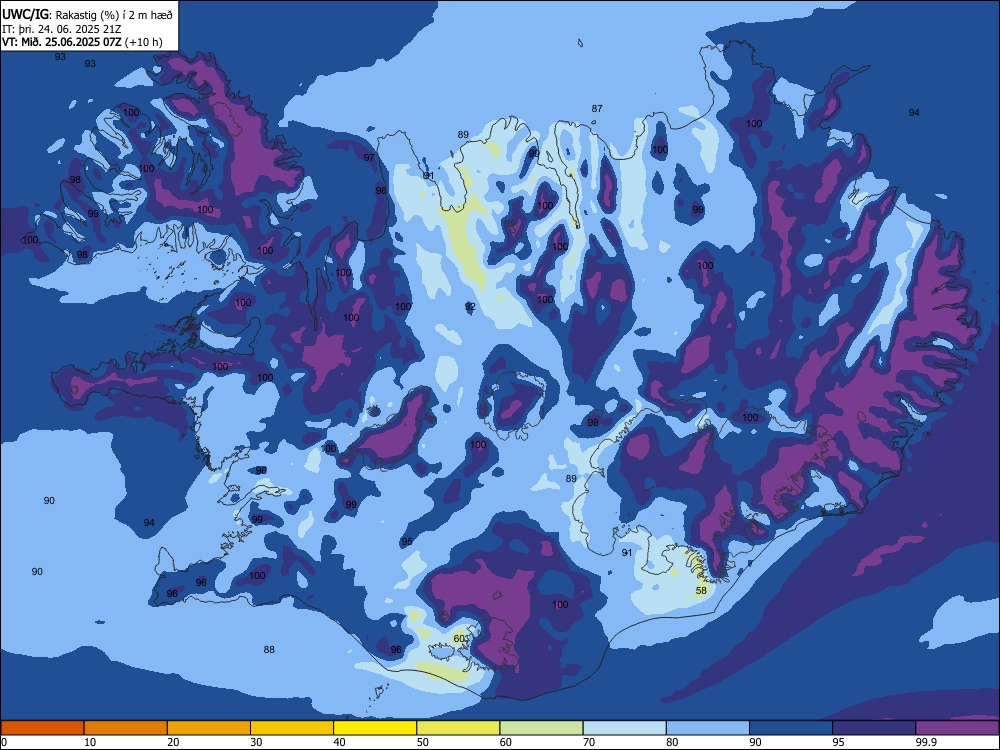Viewport: 1000px width, 750px height.
Task: Click the humidity value 60 on the map
Action: [x=459, y=638]
